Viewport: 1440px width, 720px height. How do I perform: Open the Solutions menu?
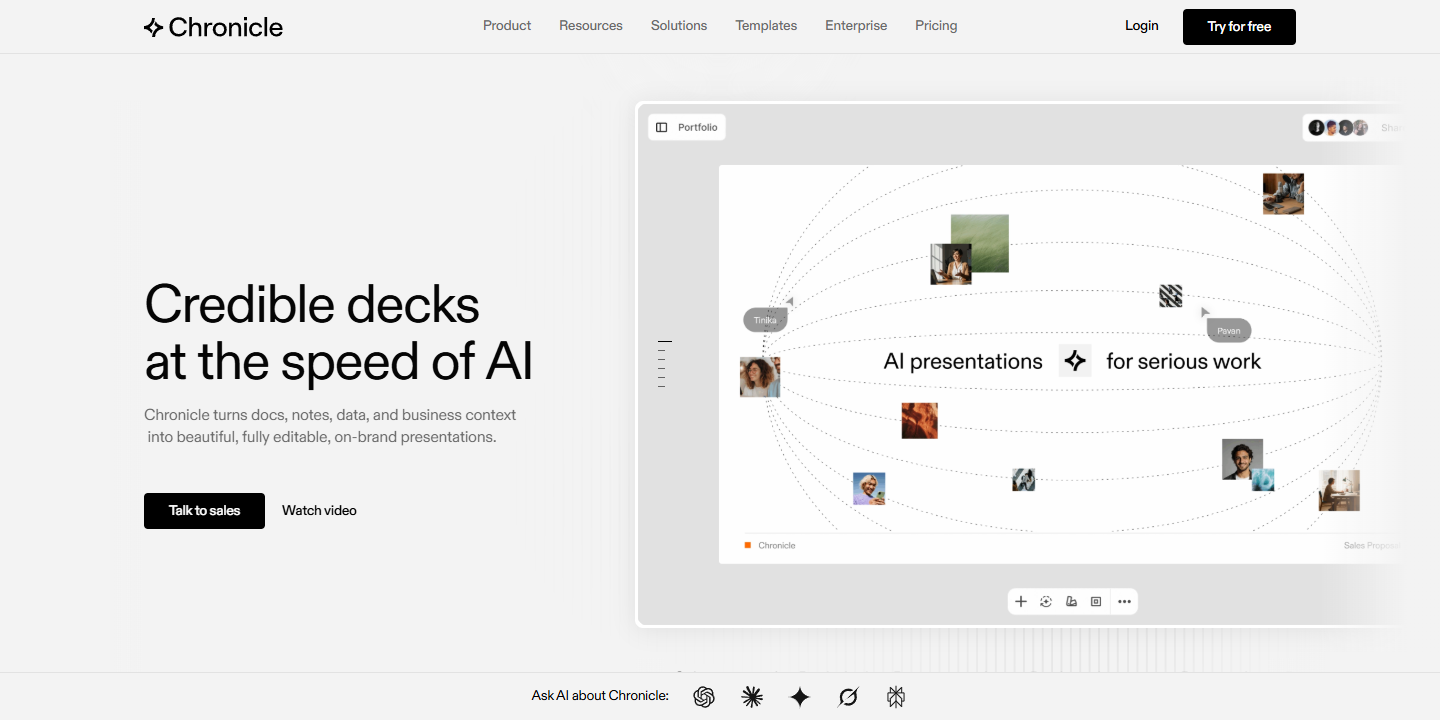(x=679, y=26)
